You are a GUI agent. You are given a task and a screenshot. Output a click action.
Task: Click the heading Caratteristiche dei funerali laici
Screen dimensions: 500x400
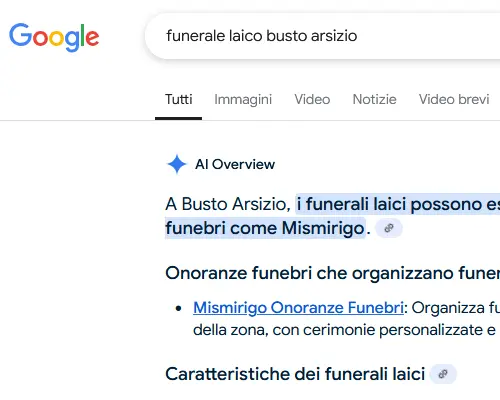(295, 374)
